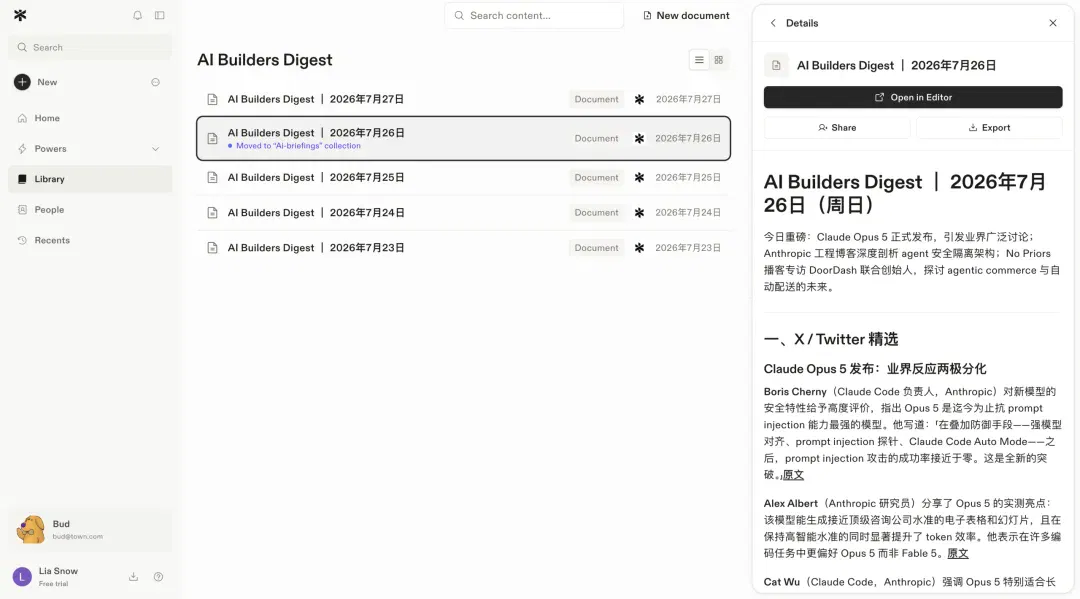Go to Home in sidebar
1080x599 pixels.
(x=90, y=118)
